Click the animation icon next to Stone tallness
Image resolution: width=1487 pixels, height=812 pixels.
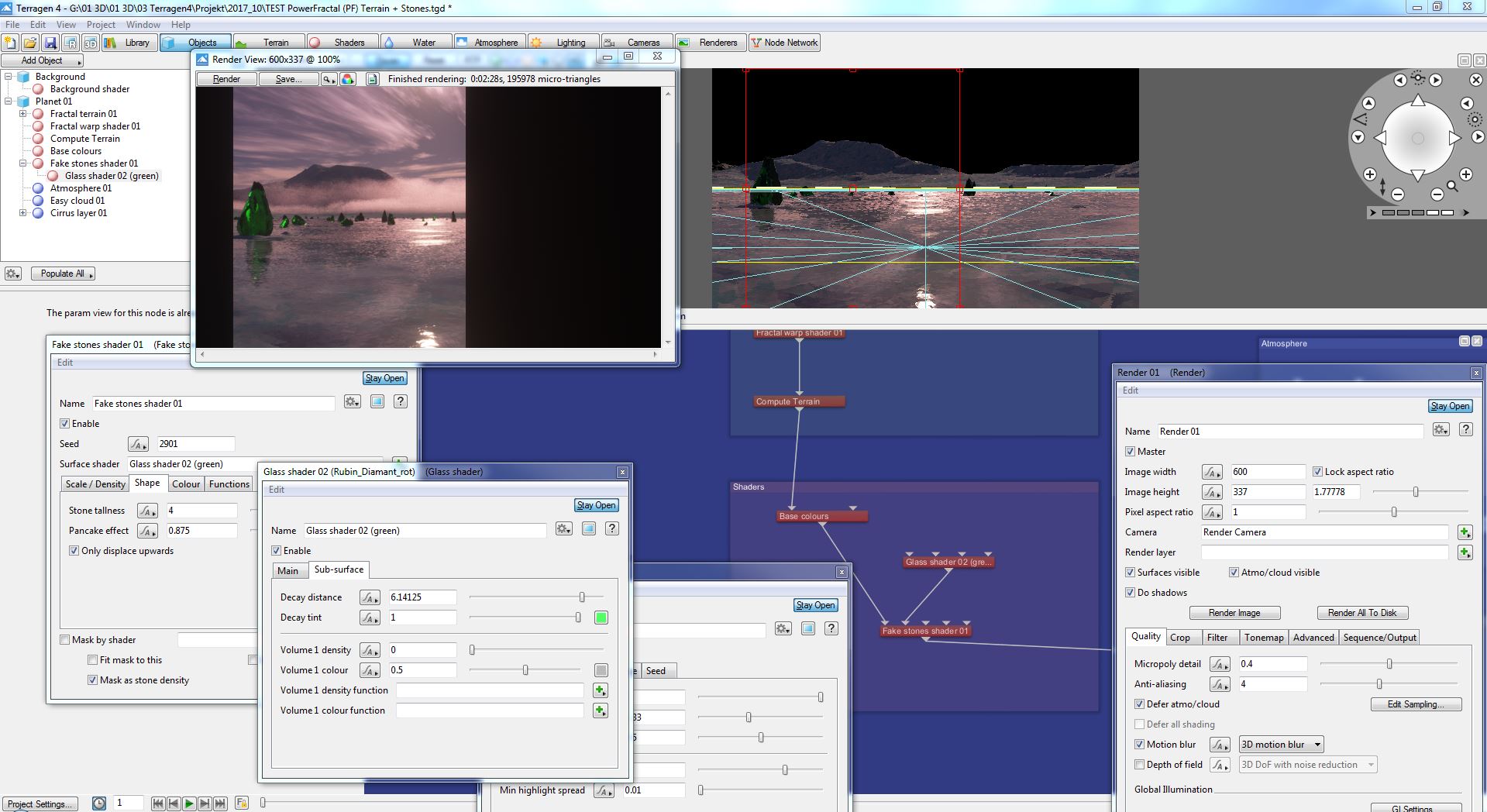click(146, 511)
